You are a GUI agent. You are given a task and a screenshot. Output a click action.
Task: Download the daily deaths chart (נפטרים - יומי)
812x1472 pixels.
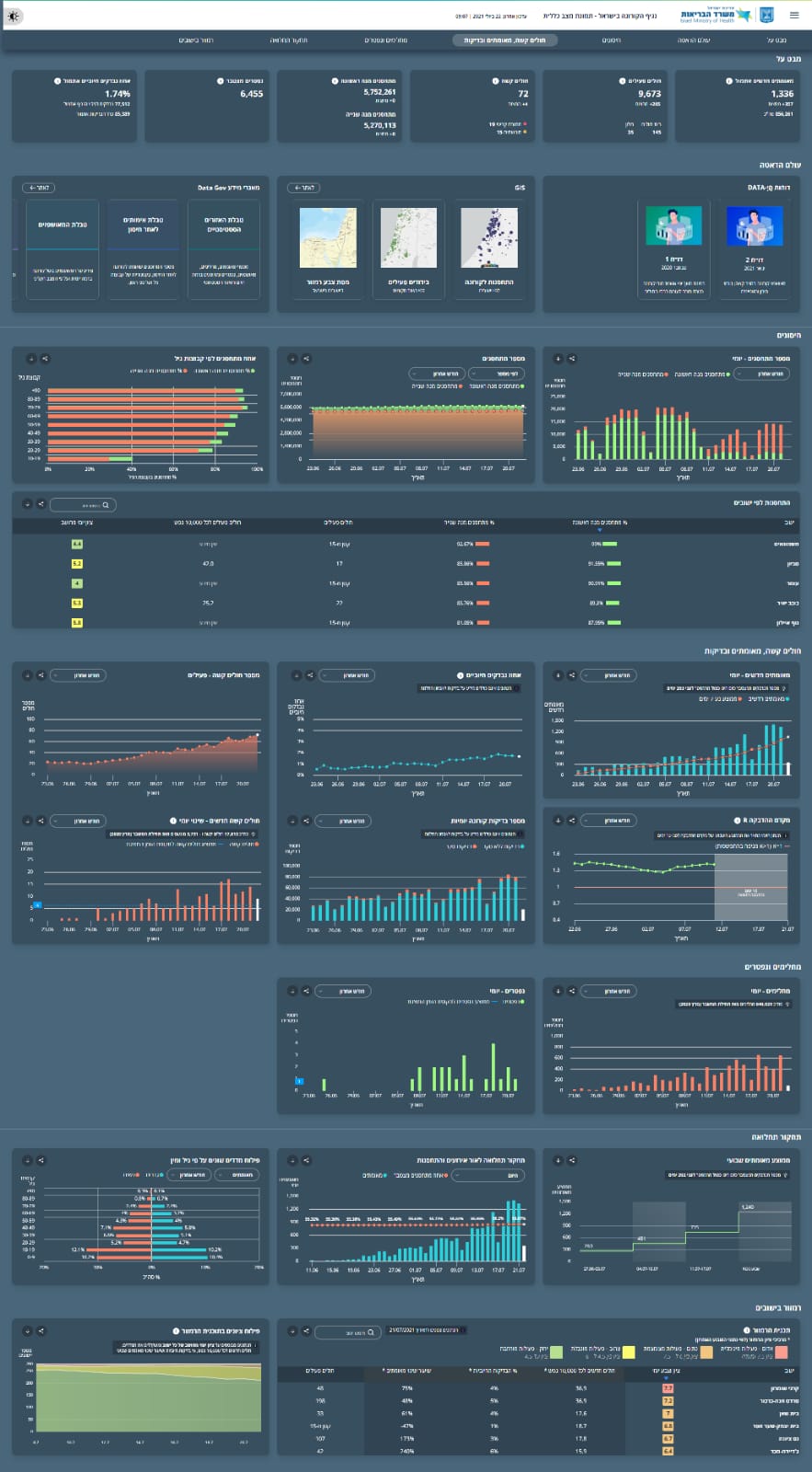tap(292, 991)
